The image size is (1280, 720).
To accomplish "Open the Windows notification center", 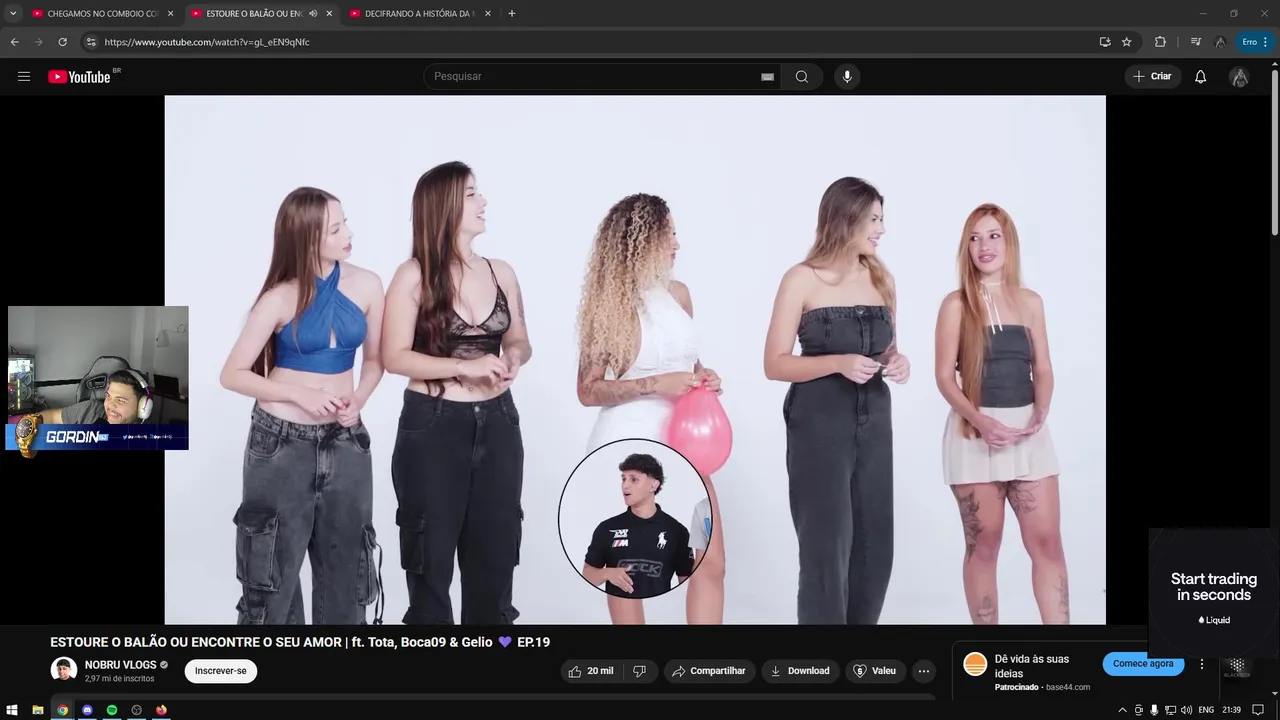I will [x=1258, y=710].
